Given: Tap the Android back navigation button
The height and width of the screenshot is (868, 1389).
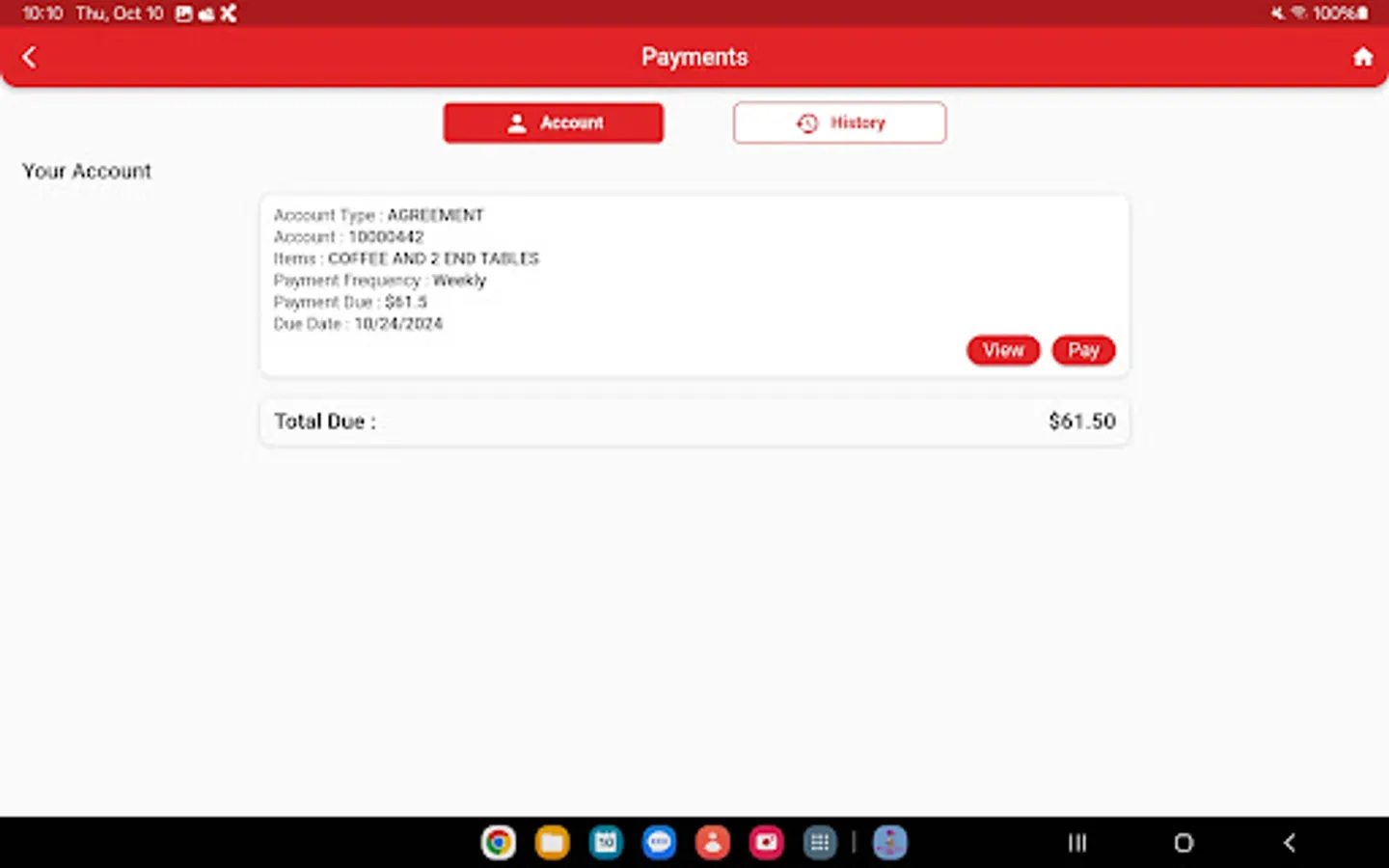Looking at the screenshot, I should pos(1290,843).
